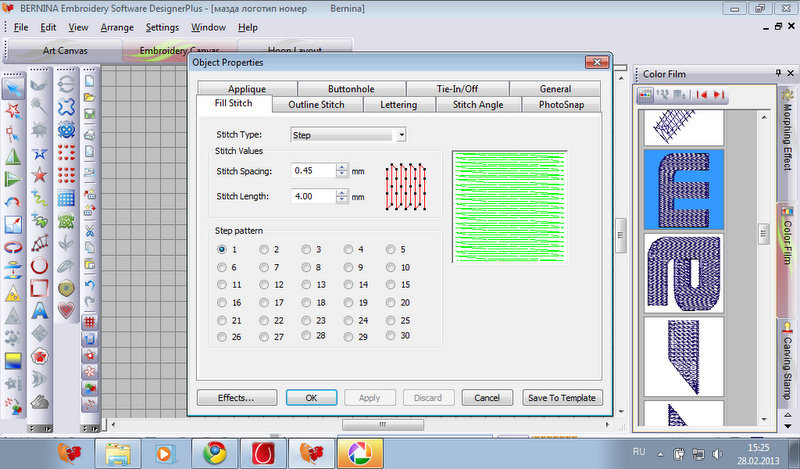This screenshot has width=800, height=469.
Task: Select the red heart shape tool
Action: point(67,311)
